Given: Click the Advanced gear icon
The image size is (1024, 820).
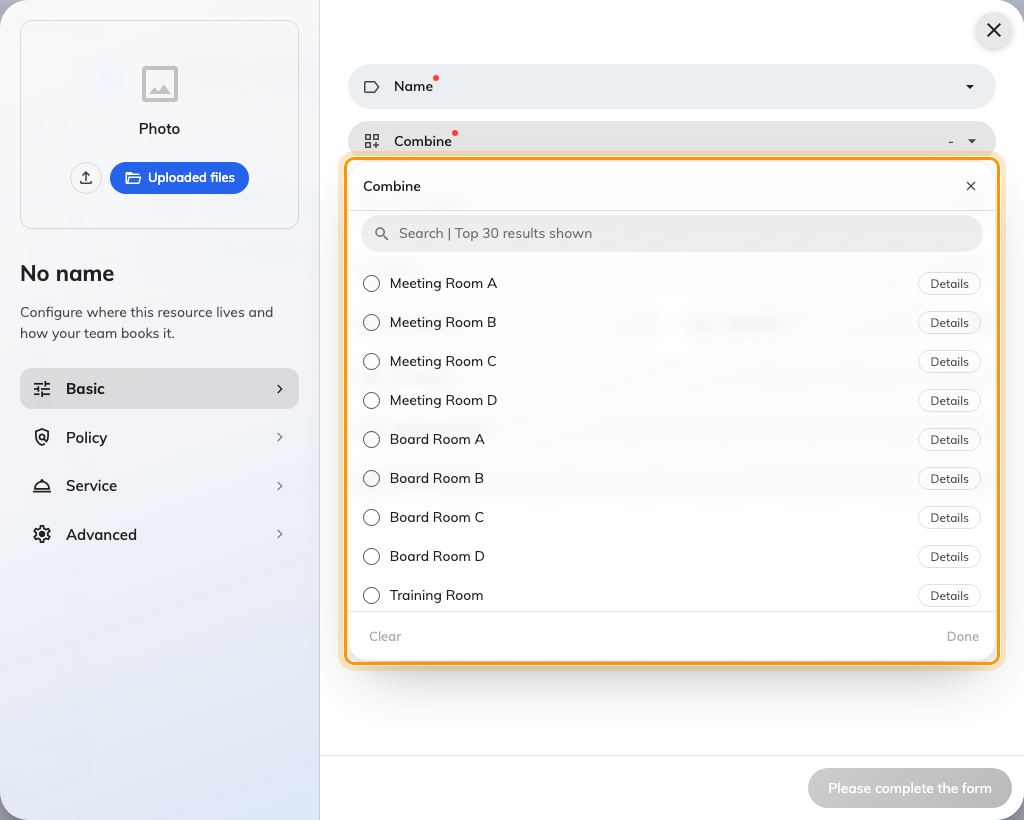Looking at the screenshot, I should click(42, 535).
